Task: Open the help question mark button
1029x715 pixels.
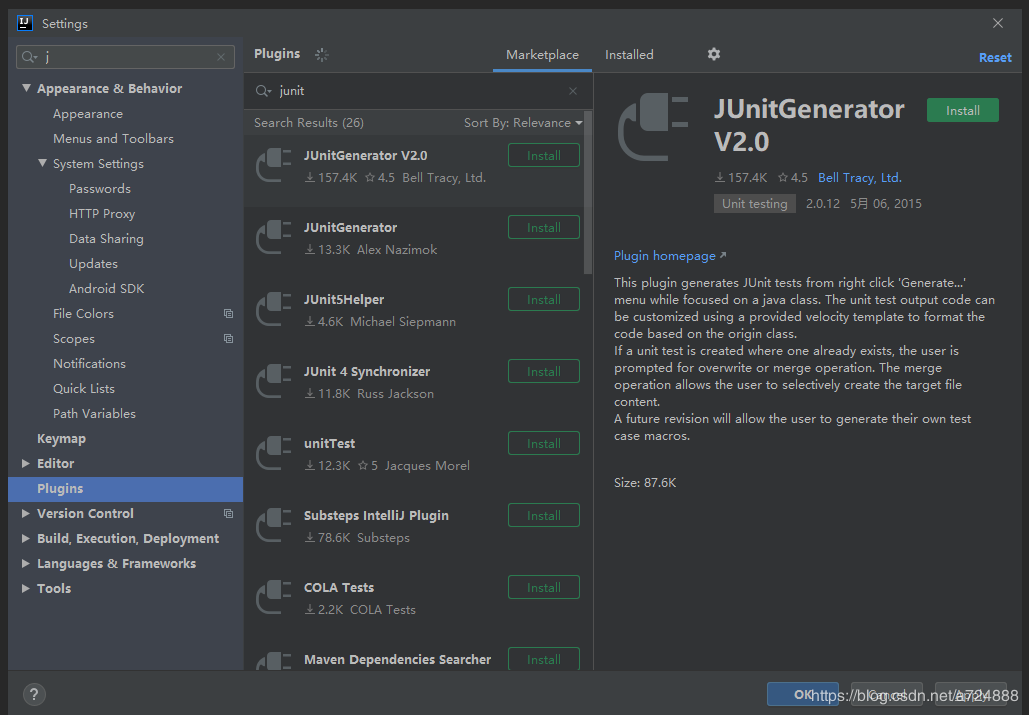Action: pos(34,694)
